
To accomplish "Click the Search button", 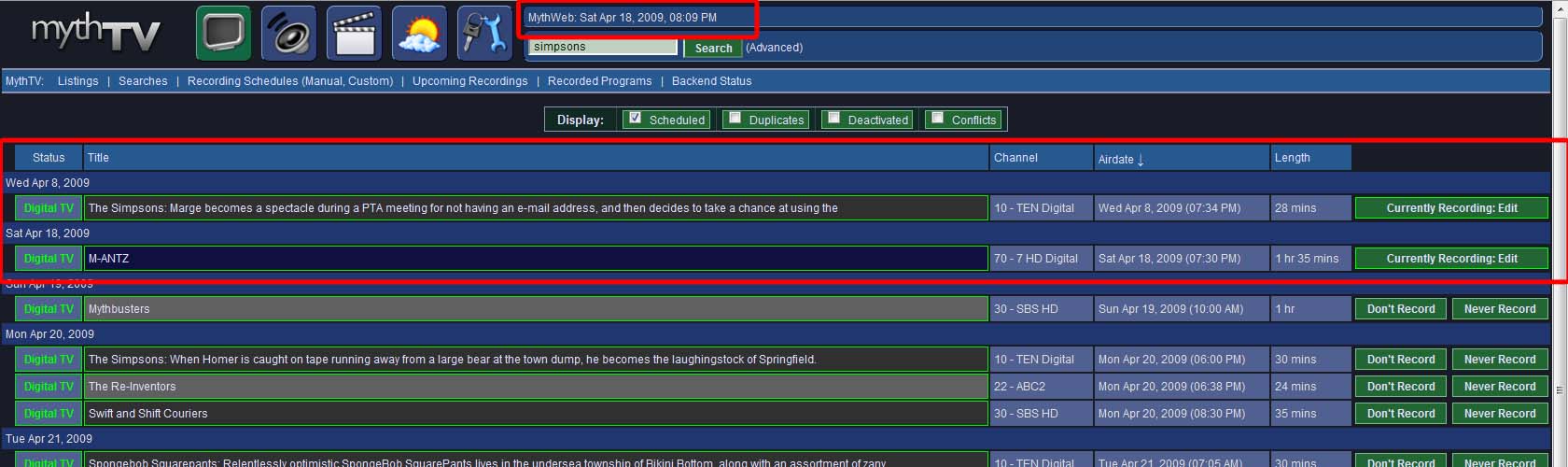I will pyautogui.click(x=713, y=48).
